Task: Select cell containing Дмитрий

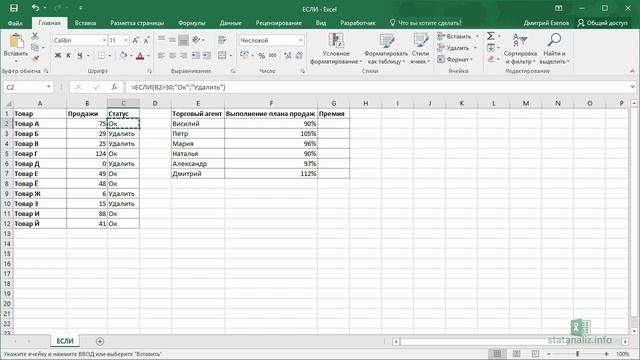Action: pos(198,173)
